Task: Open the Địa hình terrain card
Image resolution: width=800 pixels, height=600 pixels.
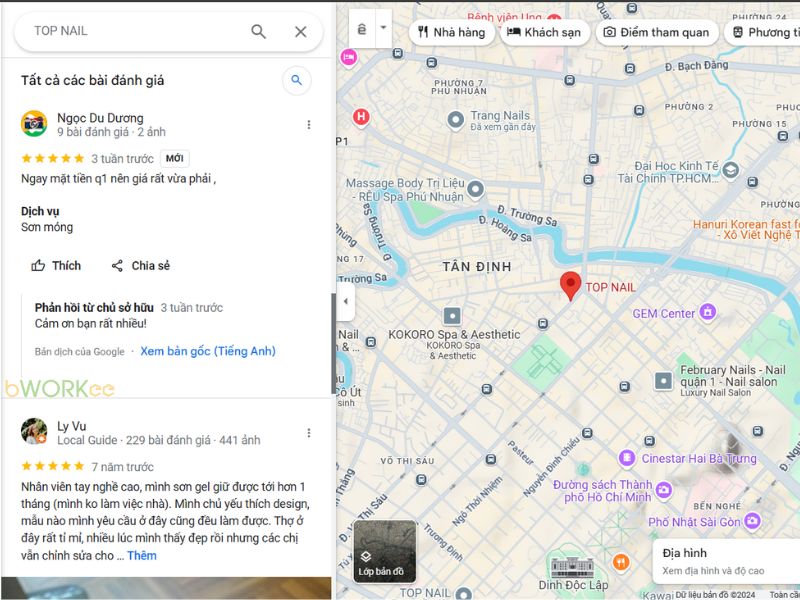Action: tap(727, 561)
